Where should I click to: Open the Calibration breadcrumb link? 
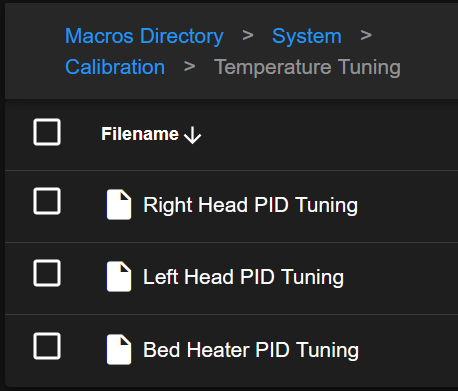click(115, 67)
